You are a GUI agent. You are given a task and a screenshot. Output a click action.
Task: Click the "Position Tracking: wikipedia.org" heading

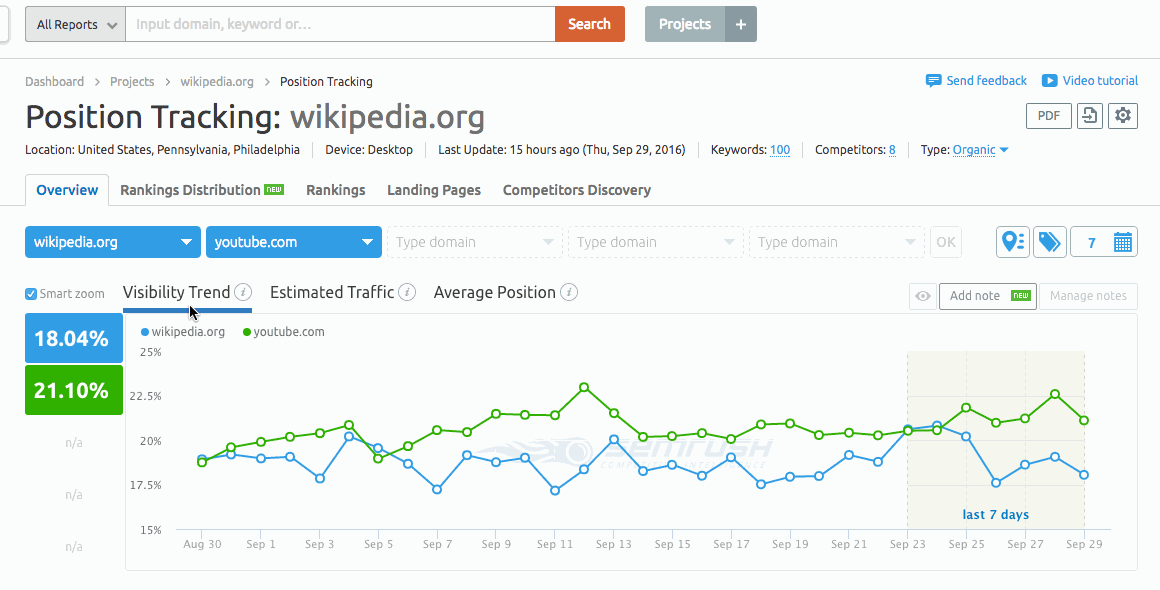255,117
